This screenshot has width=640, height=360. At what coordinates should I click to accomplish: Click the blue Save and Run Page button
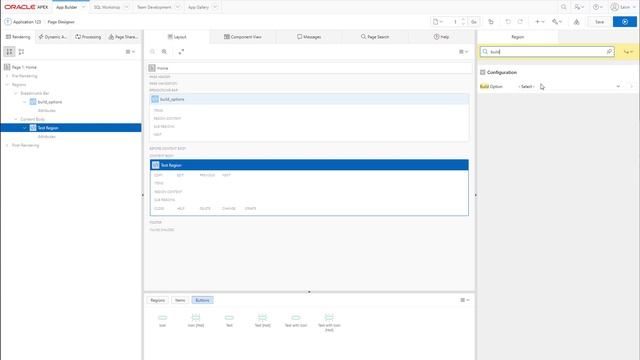point(624,22)
